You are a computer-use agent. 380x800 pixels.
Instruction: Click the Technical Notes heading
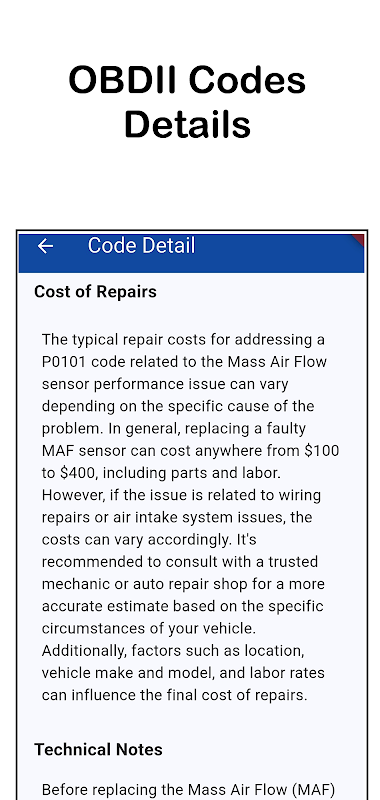98,749
